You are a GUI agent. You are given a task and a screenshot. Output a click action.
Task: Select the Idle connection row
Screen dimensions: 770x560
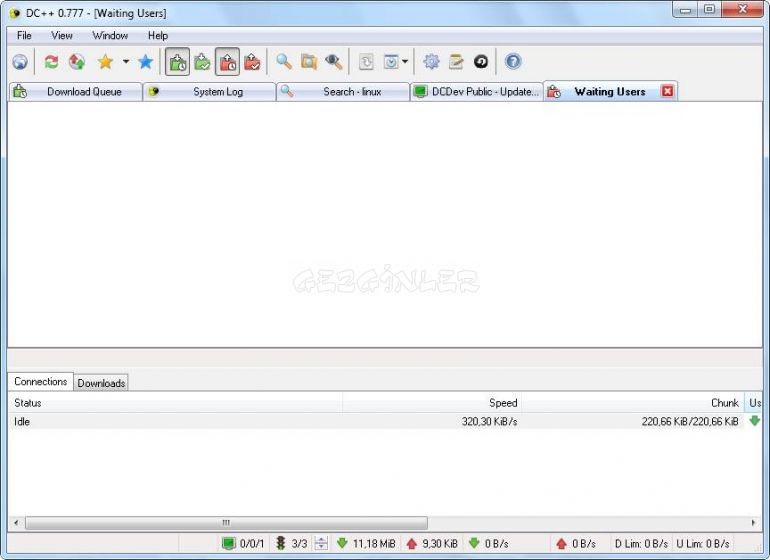coord(385,421)
